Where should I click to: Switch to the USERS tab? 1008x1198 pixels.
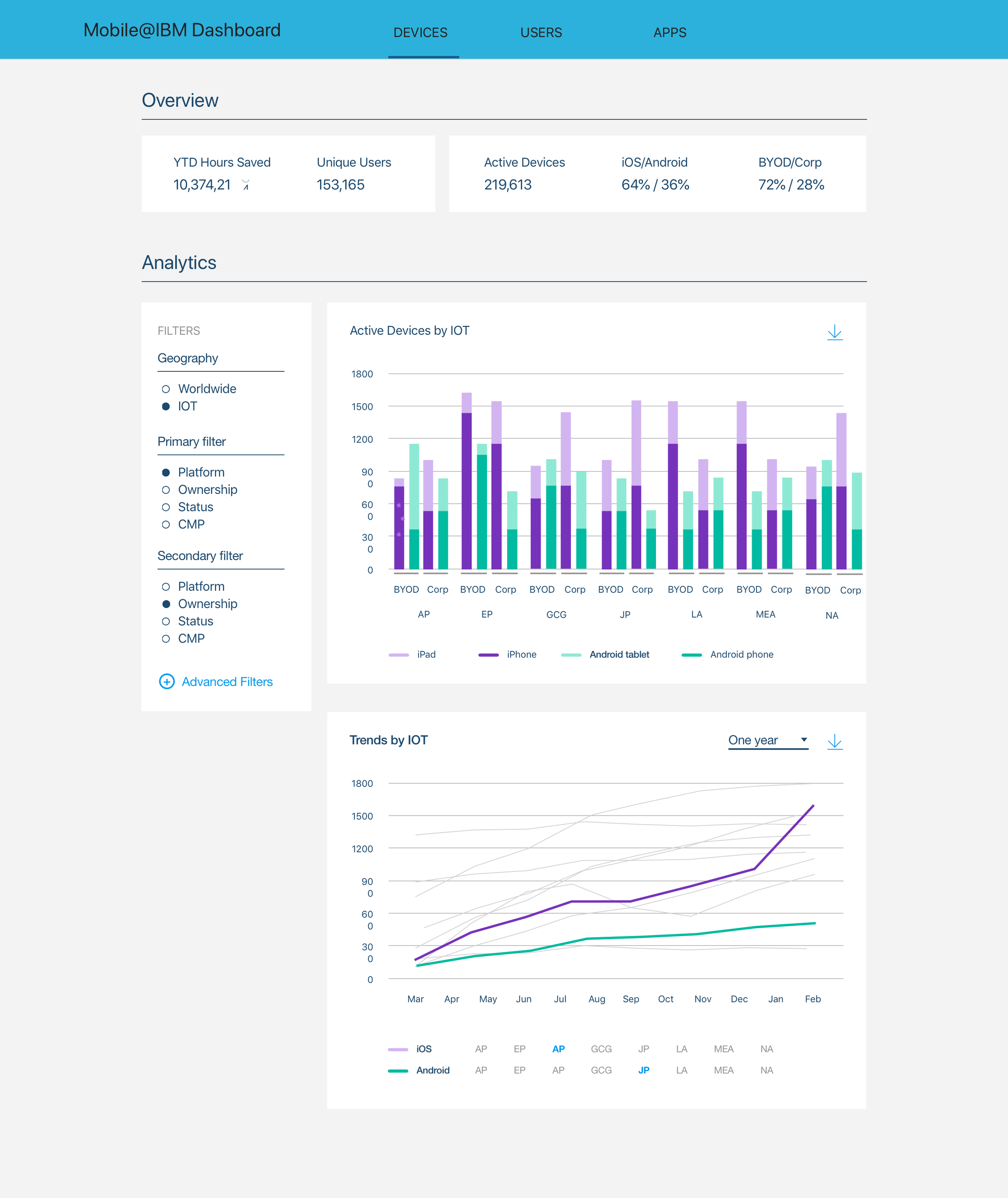coord(541,33)
